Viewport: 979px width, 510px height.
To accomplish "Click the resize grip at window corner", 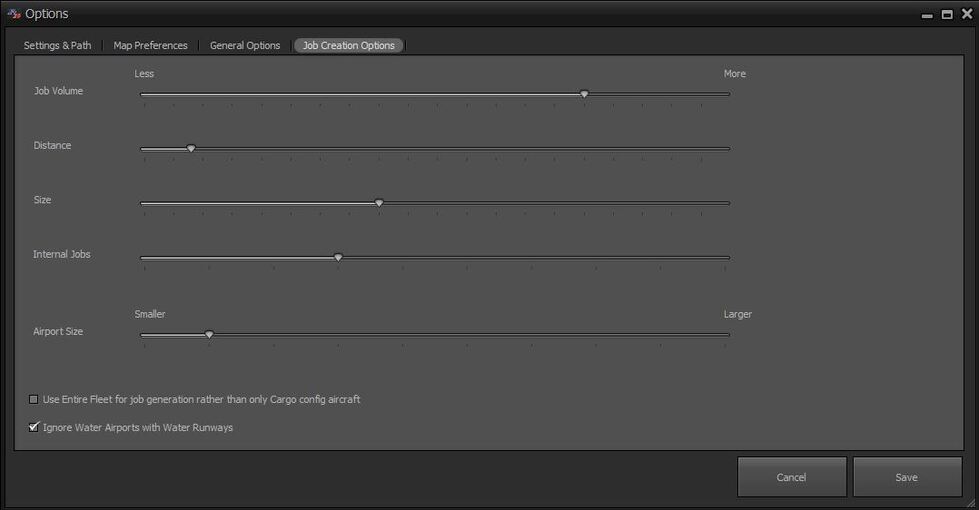I will point(971,502).
